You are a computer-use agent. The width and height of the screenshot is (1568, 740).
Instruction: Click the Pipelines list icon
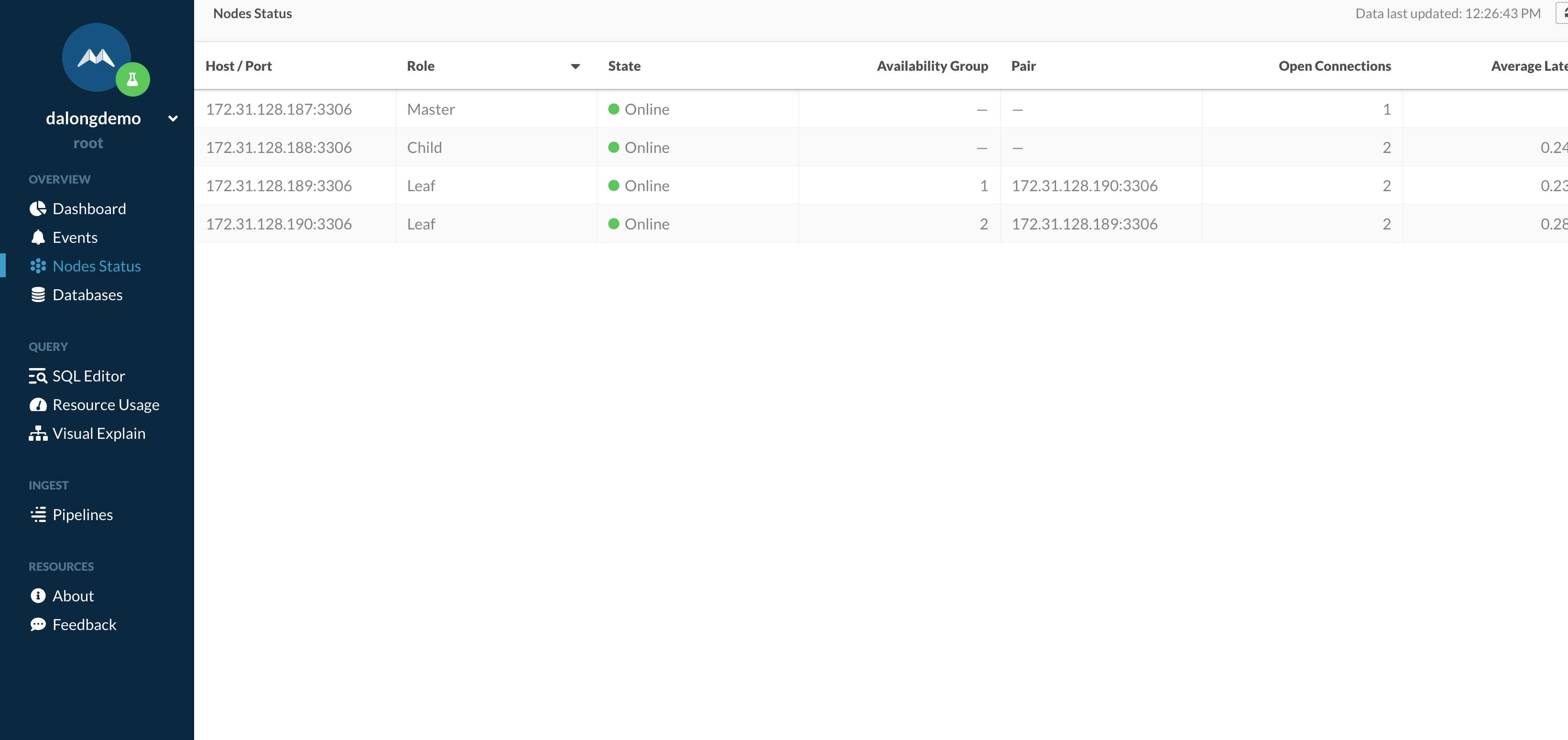click(38, 515)
